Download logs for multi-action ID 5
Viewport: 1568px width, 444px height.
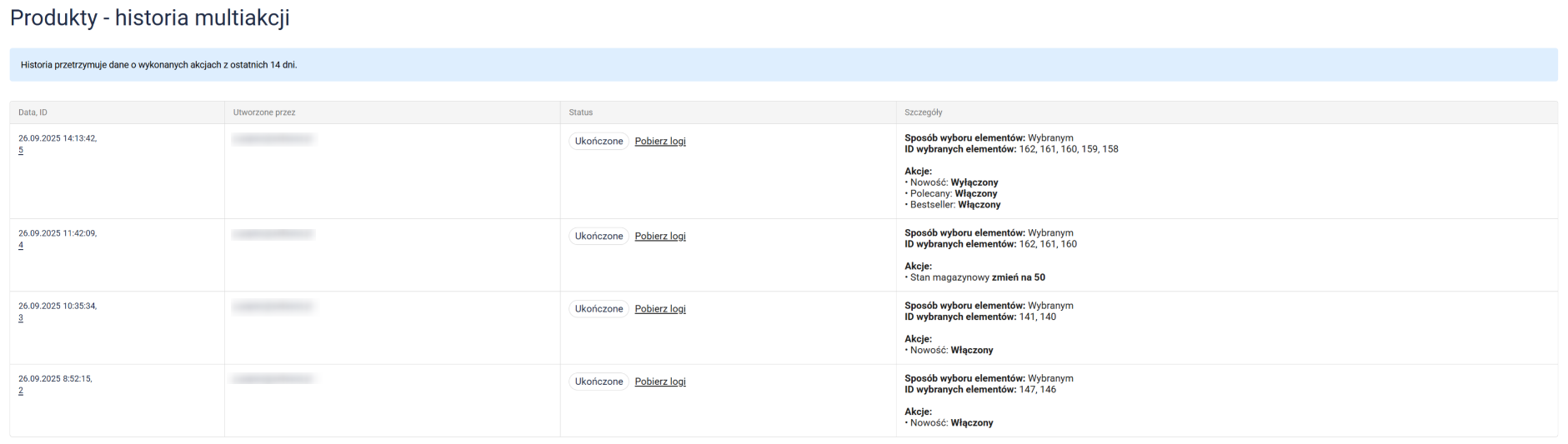tap(659, 142)
